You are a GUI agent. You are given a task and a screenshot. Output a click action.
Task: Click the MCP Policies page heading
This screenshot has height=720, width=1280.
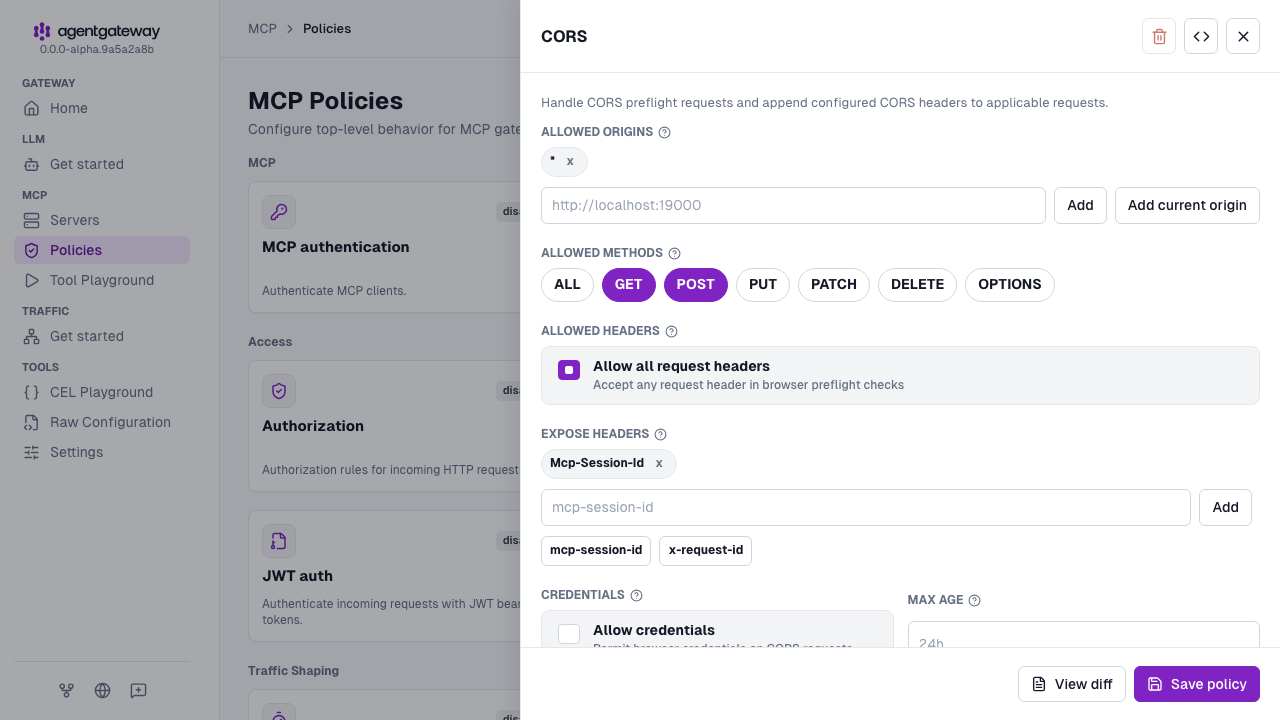[325, 101]
